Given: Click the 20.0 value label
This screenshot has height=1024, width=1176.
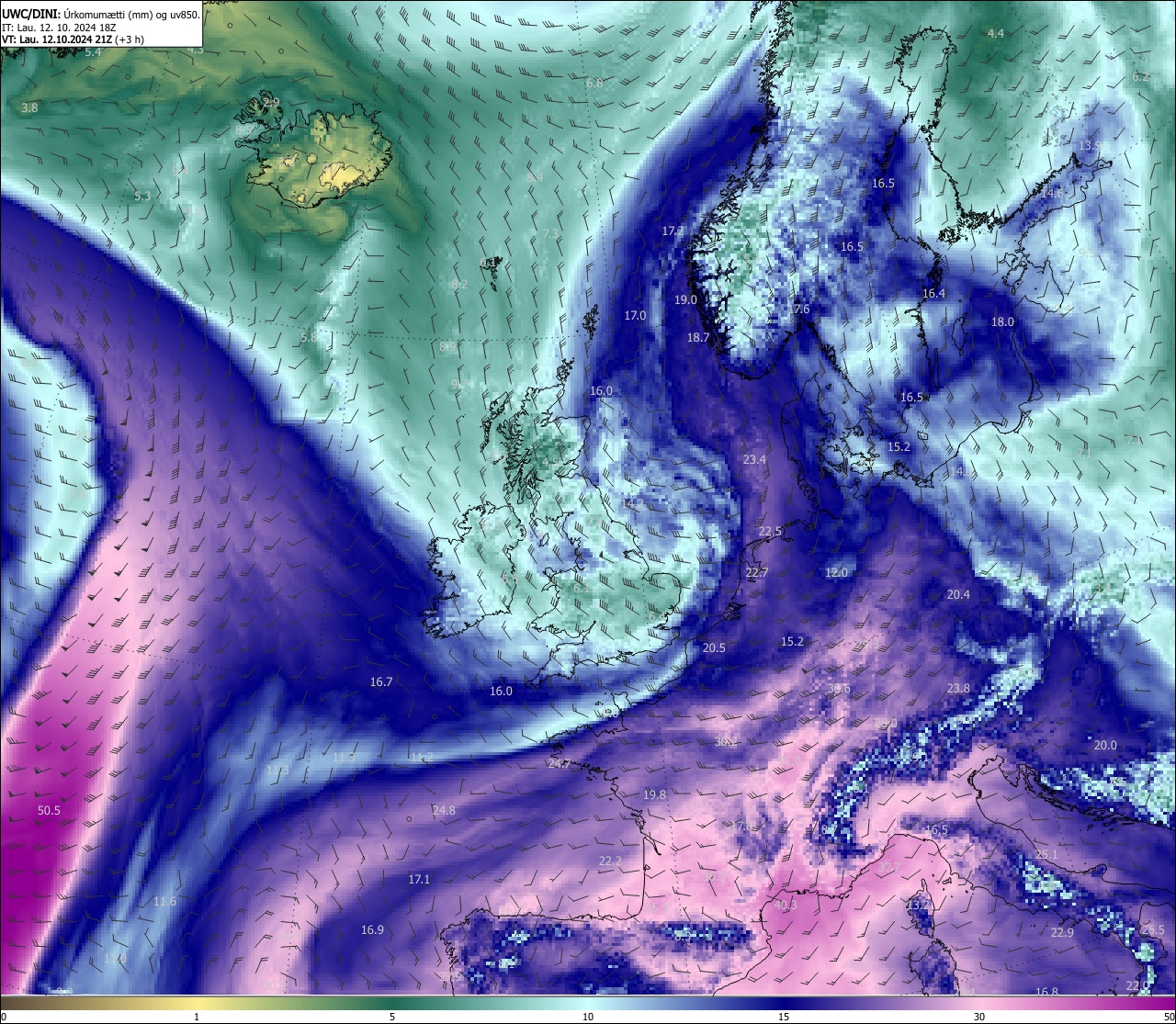Looking at the screenshot, I should 1105,745.
